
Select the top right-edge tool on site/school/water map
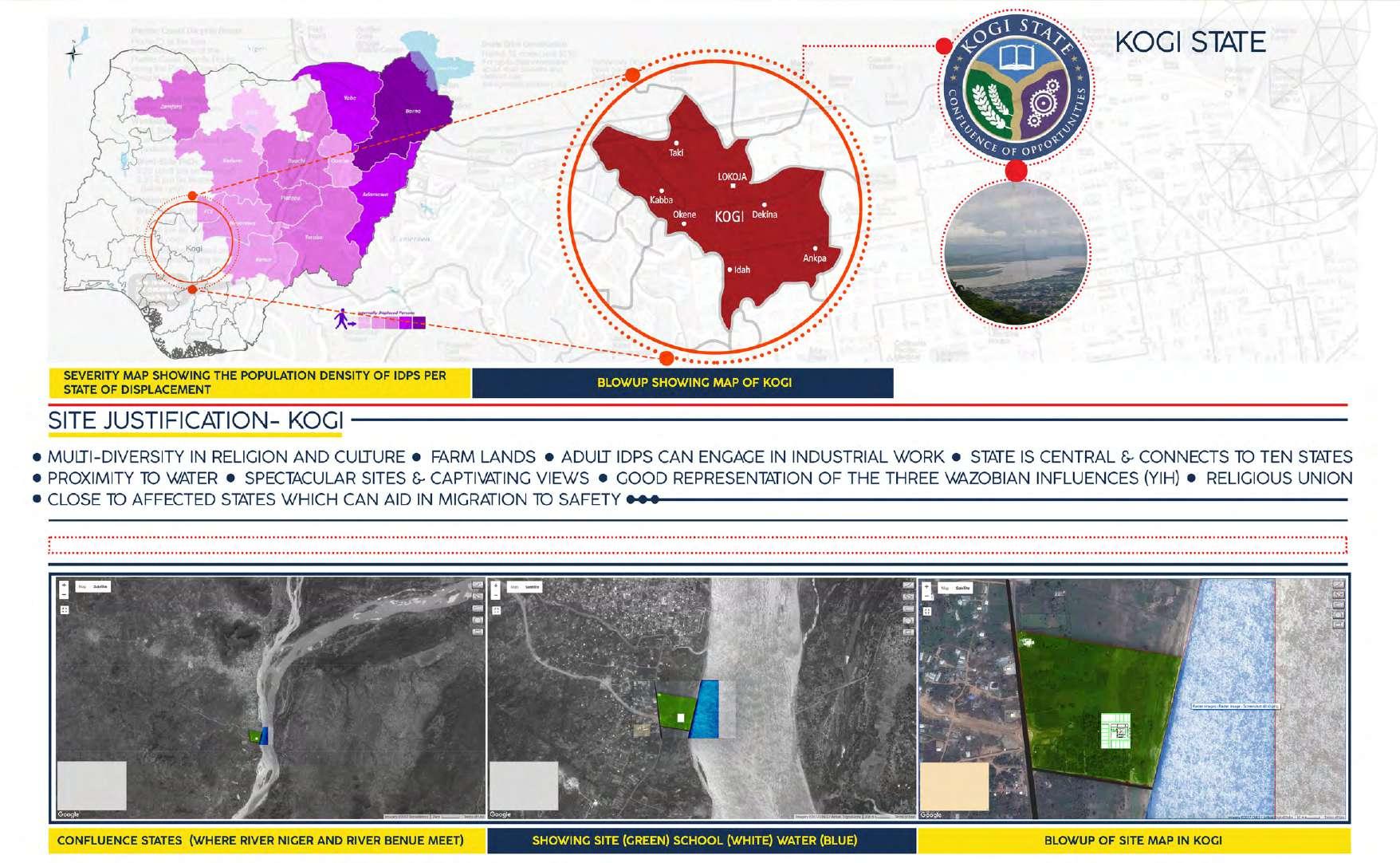(909, 585)
